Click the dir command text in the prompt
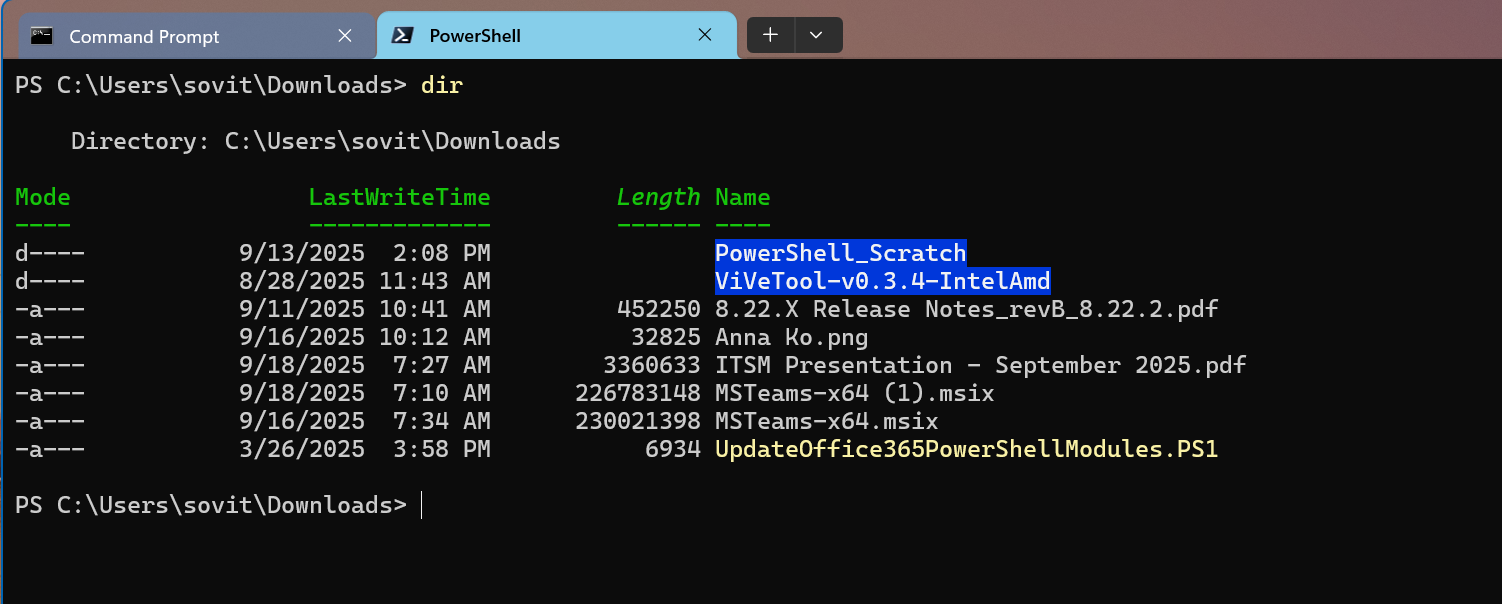 click(x=441, y=85)
